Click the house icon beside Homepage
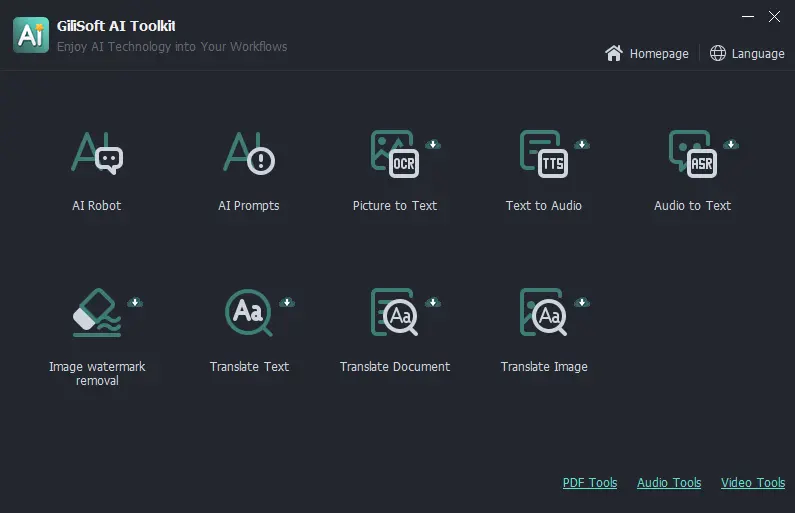This screenshot has height=513, width=795. tap(614, 53)
